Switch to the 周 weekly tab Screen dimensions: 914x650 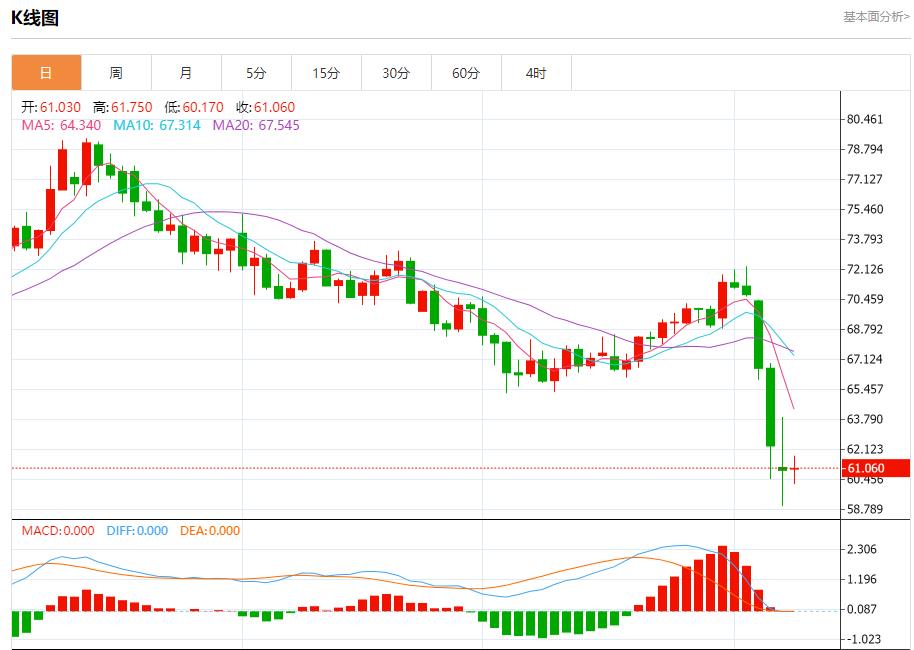116,73
